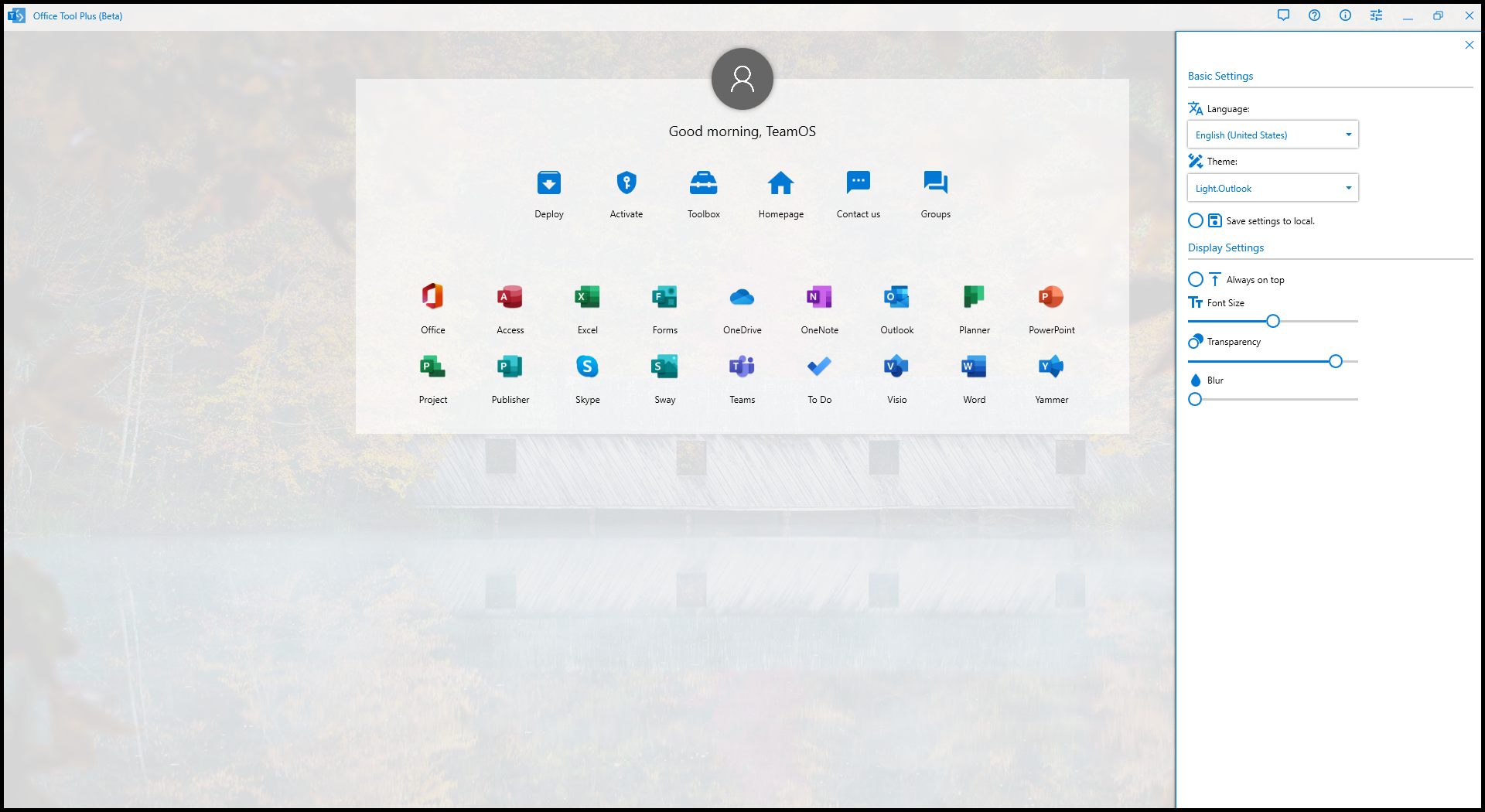Launch Publisher
This screenshot has width=1485, height=812.
click(x=510, y=367)
